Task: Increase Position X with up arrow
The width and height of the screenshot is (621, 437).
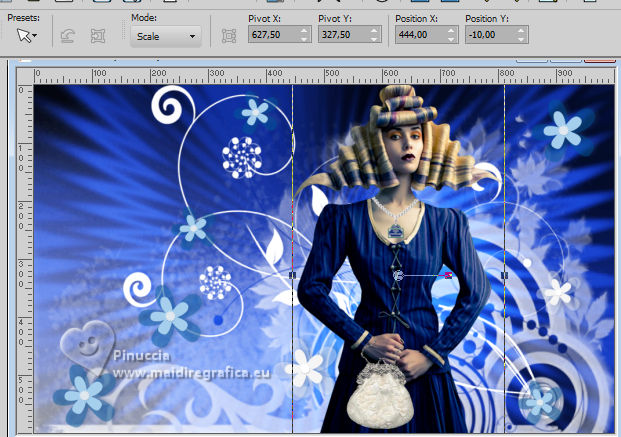Action: (x=451, y=31)
